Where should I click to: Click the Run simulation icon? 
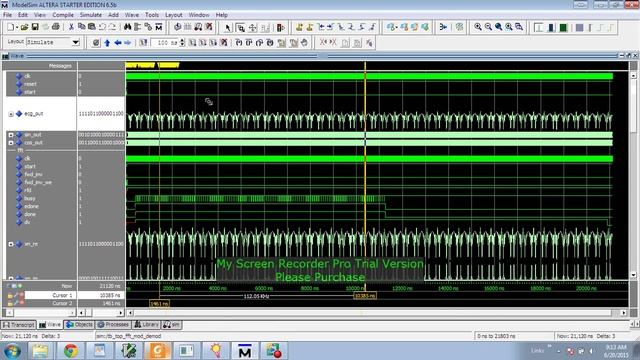[192, 42]
